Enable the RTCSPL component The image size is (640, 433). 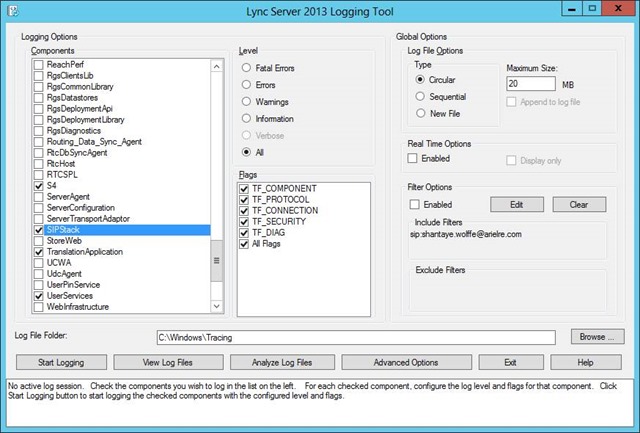39,175
